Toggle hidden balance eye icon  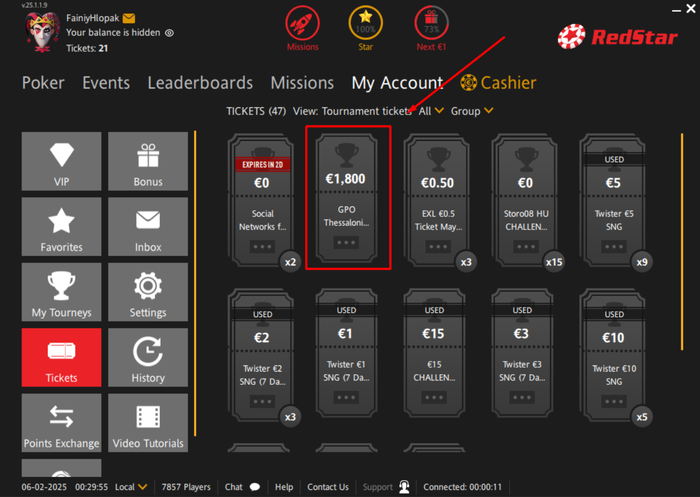[x=170, y=33]
